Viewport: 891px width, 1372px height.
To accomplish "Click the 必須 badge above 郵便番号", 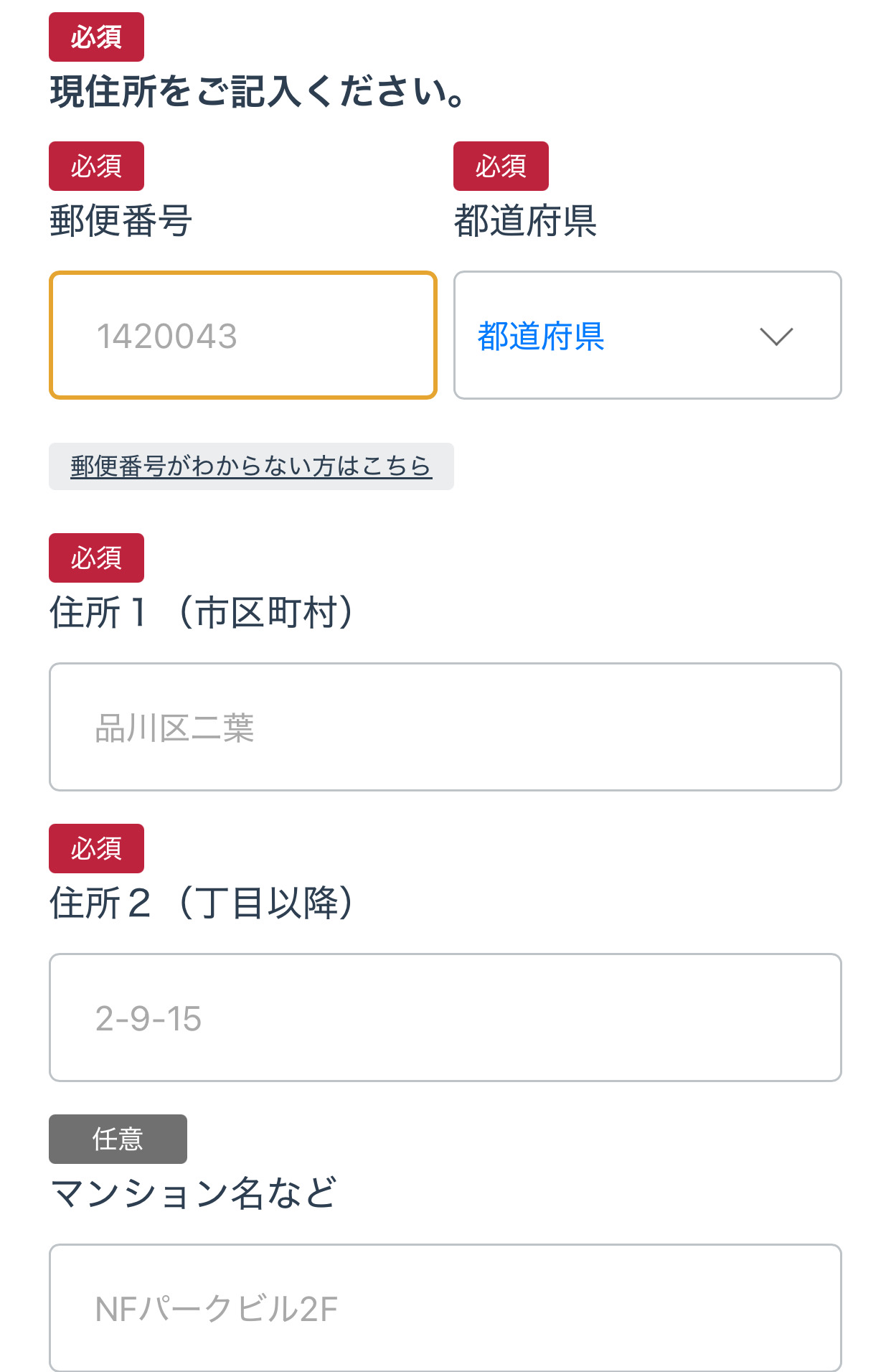I will (96, 166).
